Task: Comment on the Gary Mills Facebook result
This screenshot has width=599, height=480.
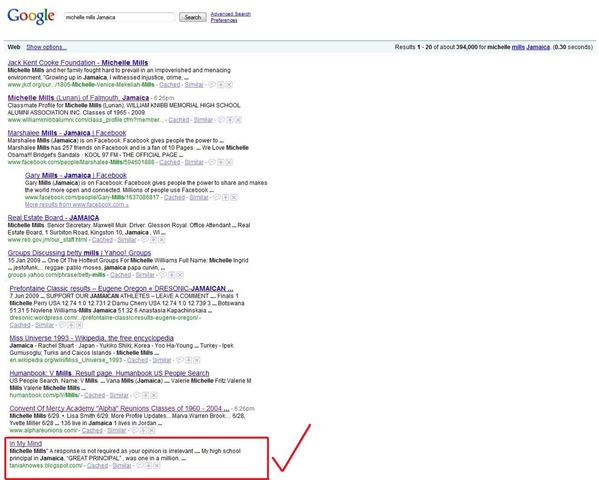Action: coord(217,198)
